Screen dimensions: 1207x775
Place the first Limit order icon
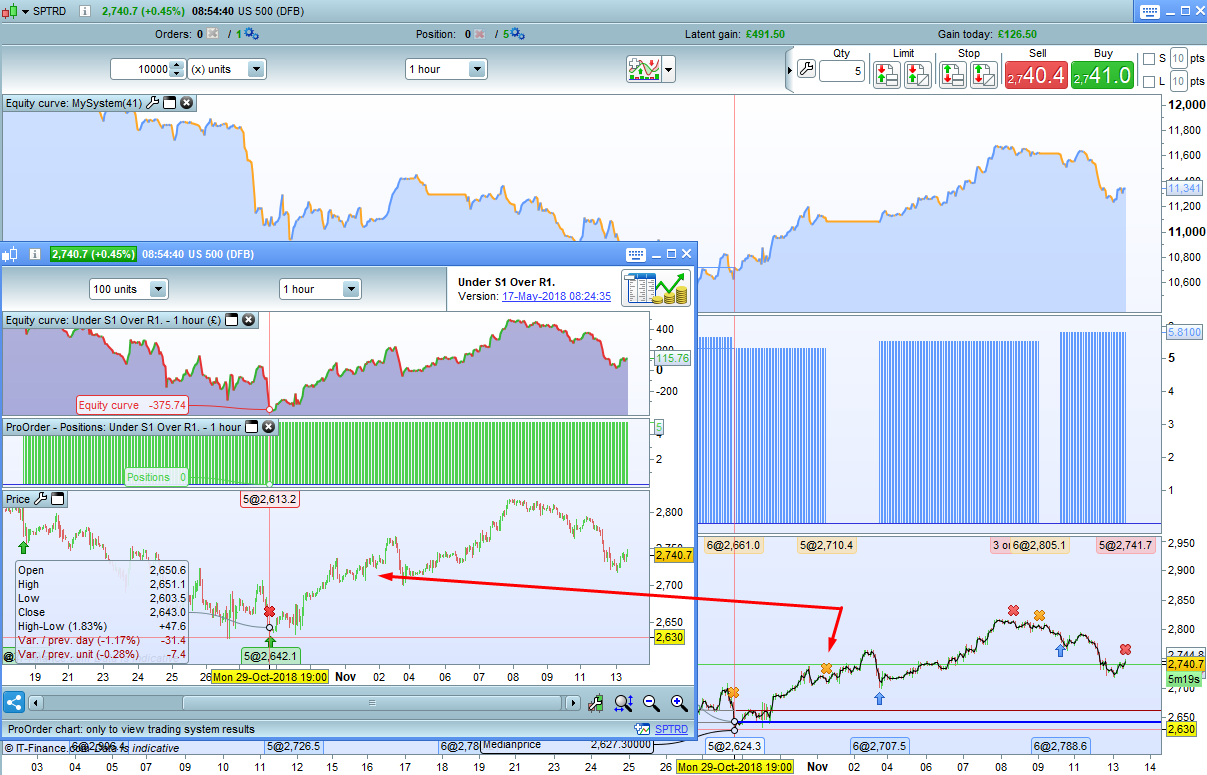coord(886,74)
